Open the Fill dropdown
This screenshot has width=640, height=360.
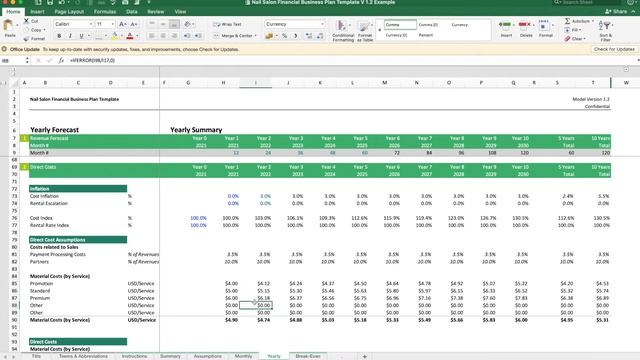[x=572, y=30]
